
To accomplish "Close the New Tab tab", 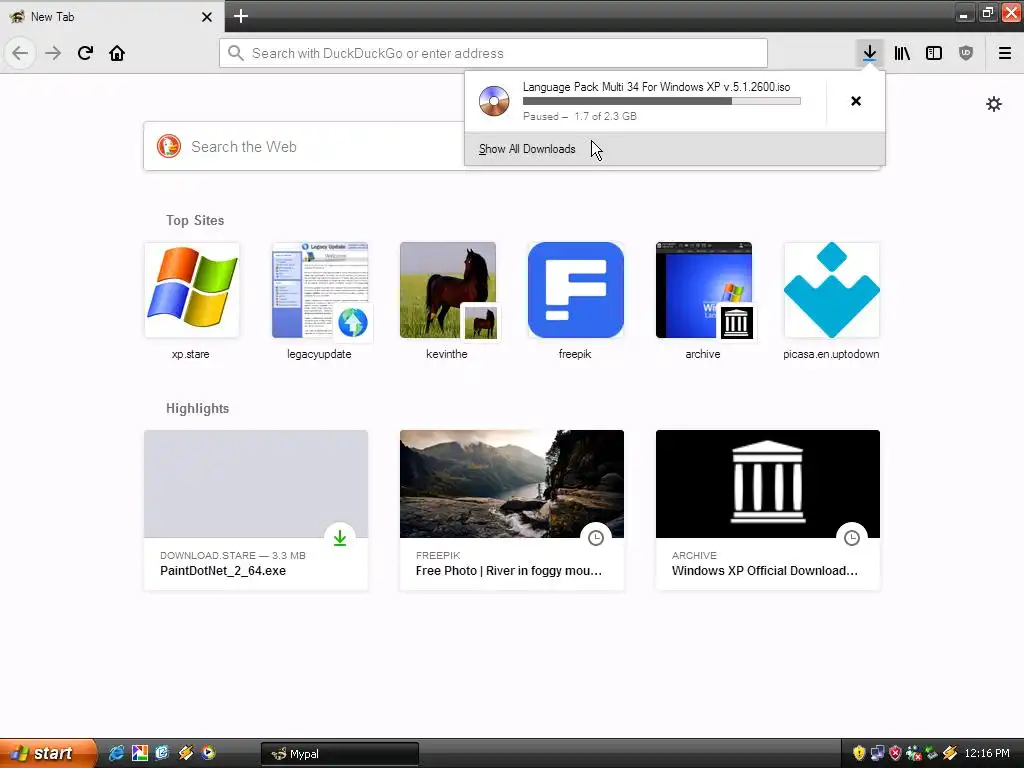I will pos(207,17).
